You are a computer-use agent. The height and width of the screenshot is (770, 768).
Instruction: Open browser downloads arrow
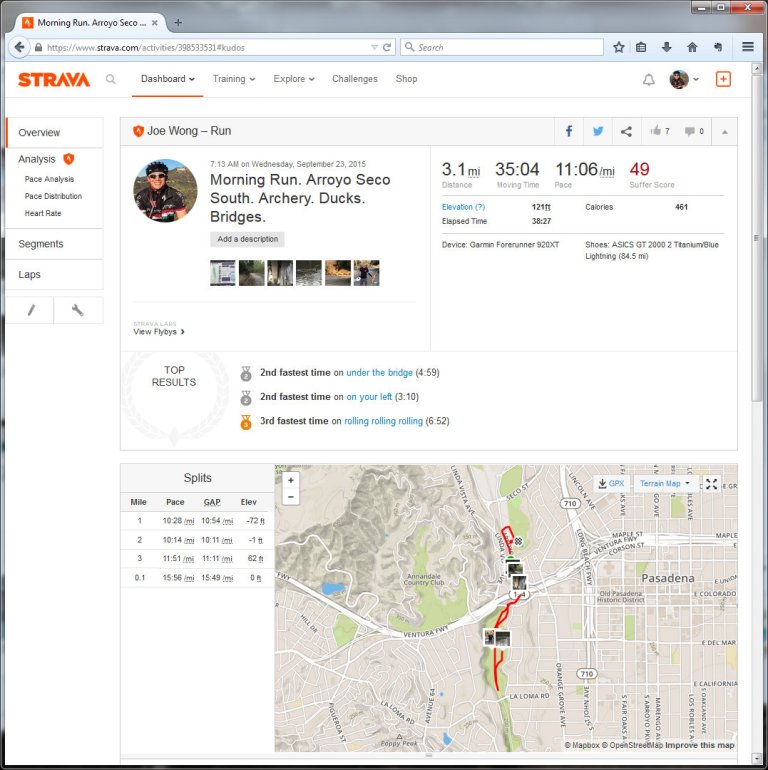point(666,47)
